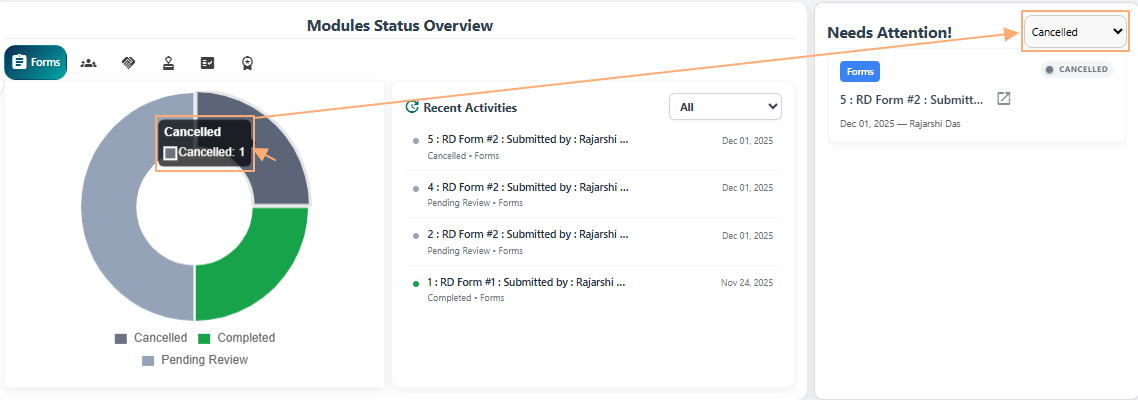The height and width of the screenshot is (400, 1138).
Task: Click the 'Modules Status Overview' heading
Action: (x=400, y=25)
